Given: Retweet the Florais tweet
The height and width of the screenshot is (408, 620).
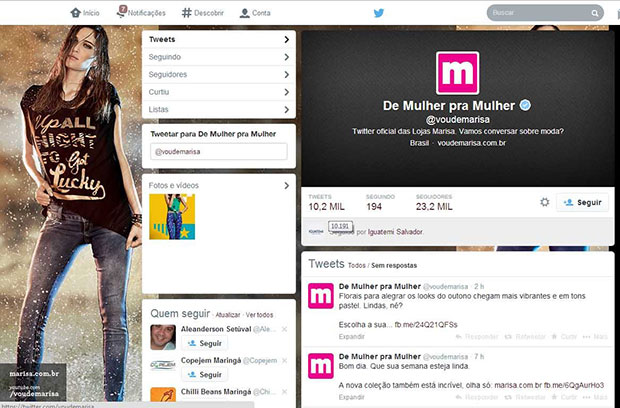Looking at the screenshot, I should pyautogui.click(x=525, y=336).
